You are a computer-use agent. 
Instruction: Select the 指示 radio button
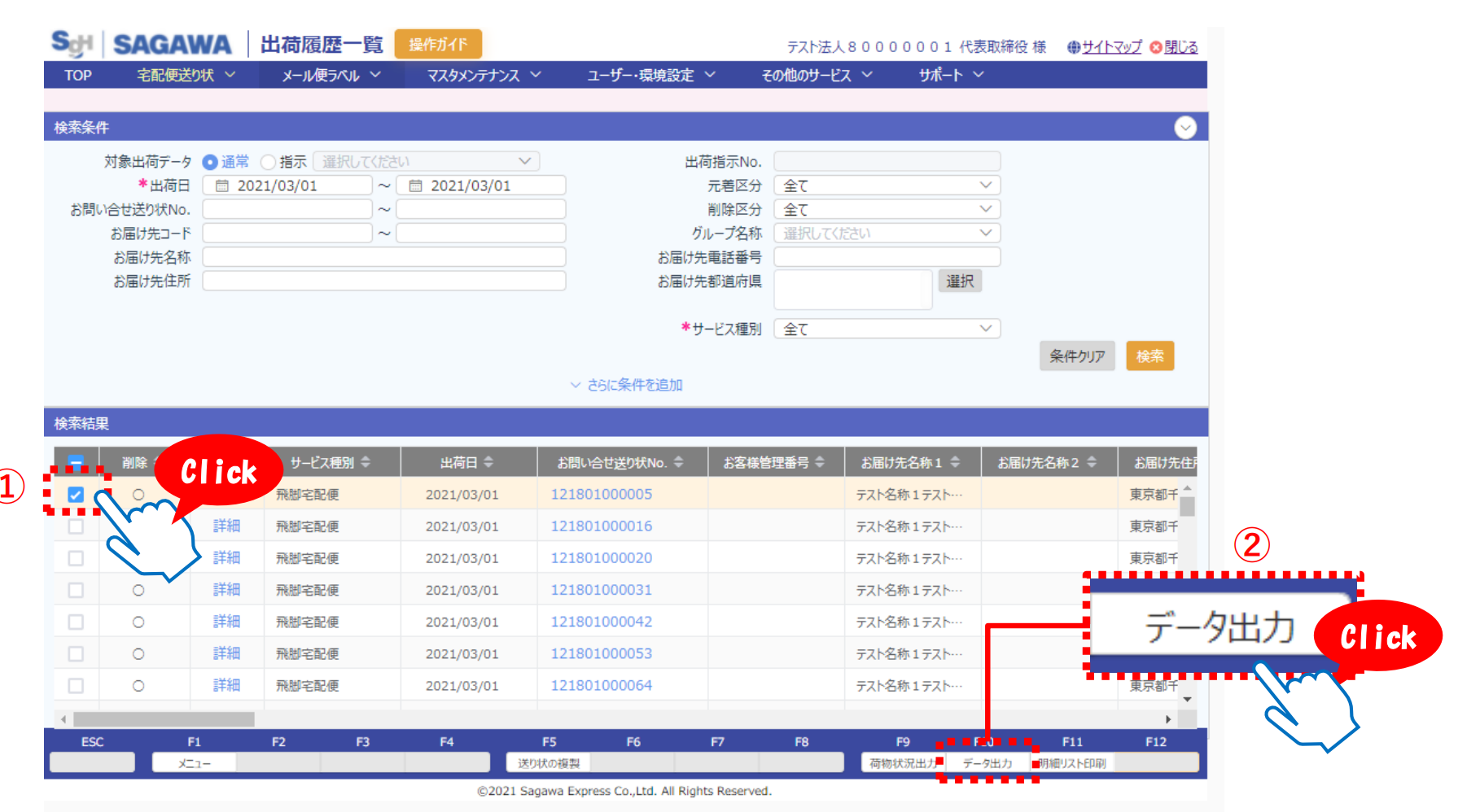[268, 162]
